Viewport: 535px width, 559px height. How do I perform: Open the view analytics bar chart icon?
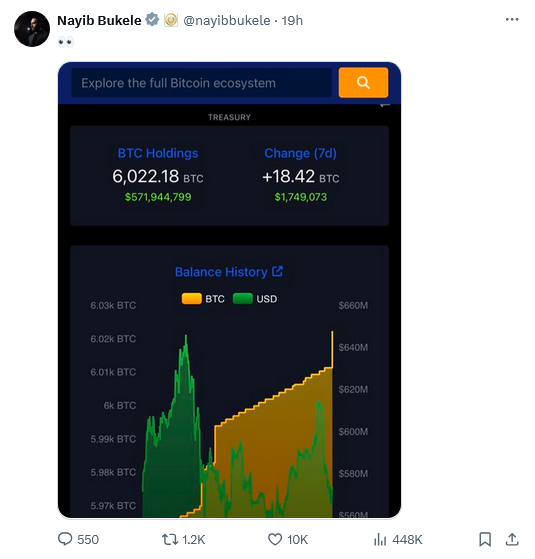point(380,539)
